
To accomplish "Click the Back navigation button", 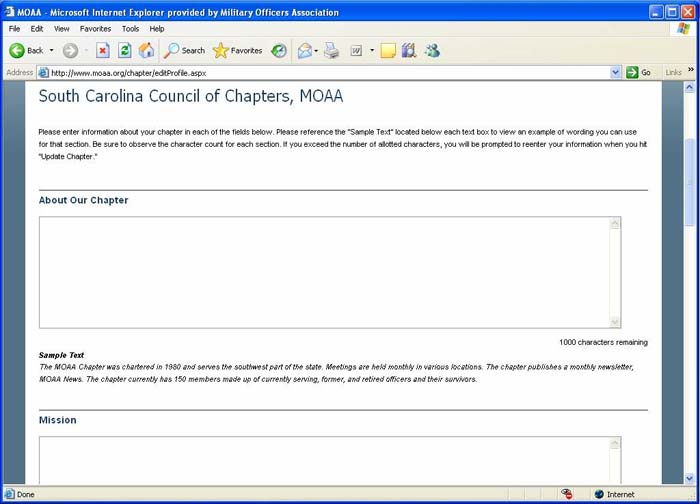I will coord(26,50).
